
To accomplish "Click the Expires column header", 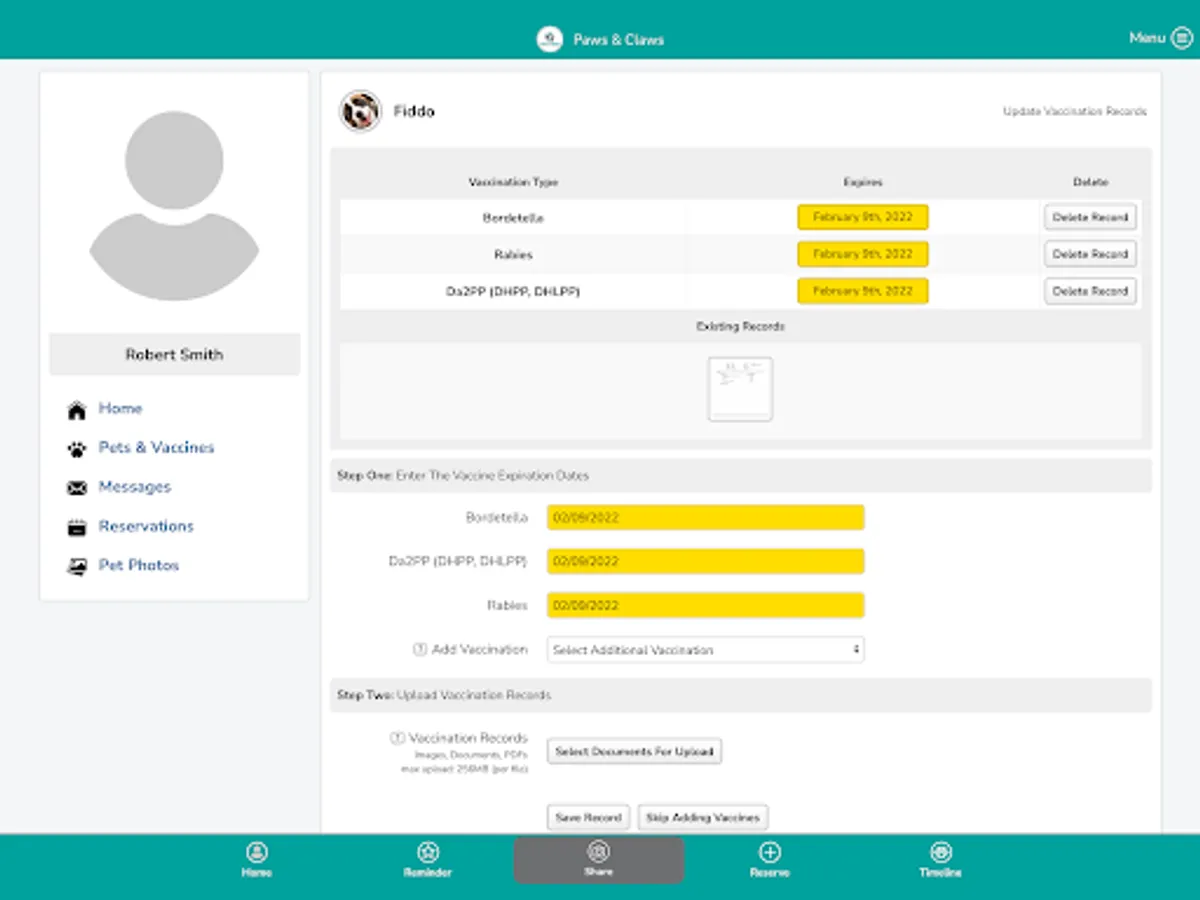I will coord(863,182).
